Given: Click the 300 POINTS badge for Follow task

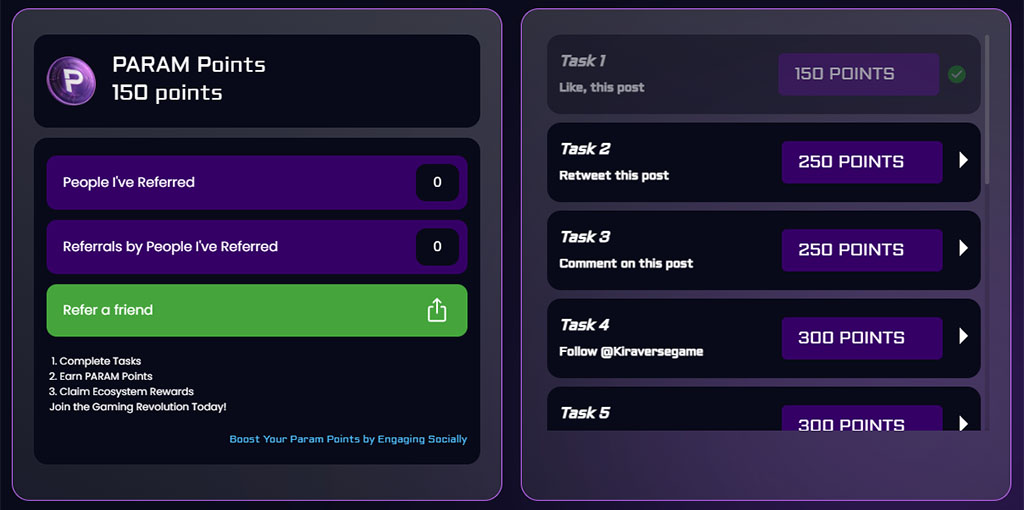Looking at the screenshot, I should 862,338.
